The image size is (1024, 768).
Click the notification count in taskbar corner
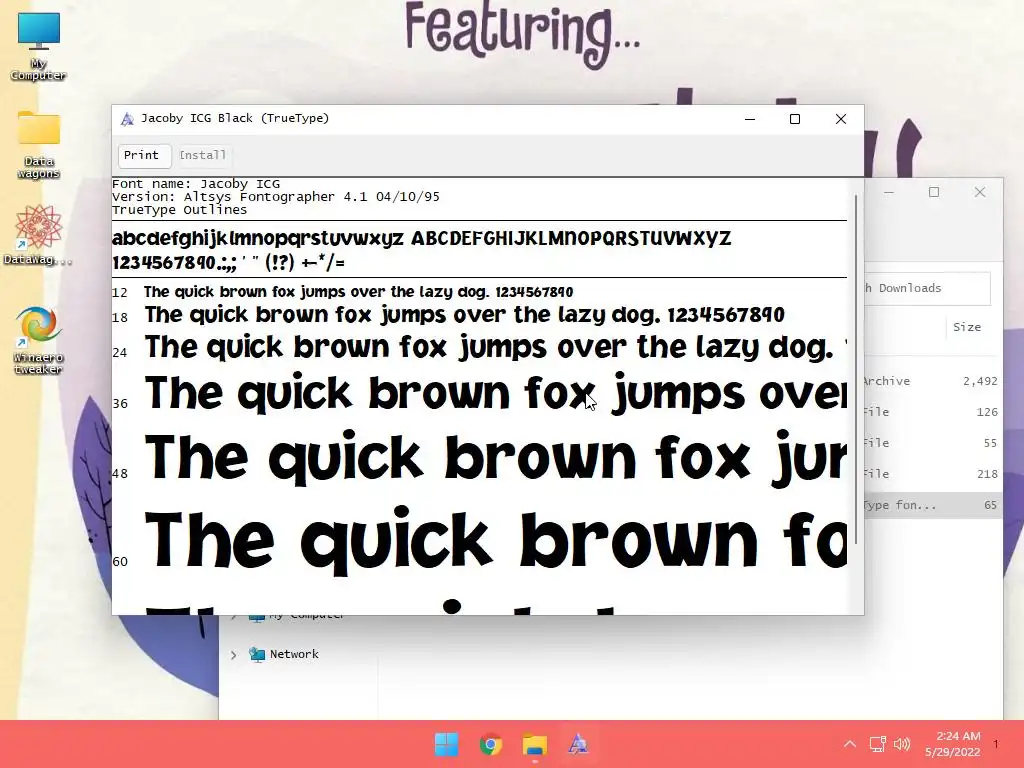coord(996,744)
